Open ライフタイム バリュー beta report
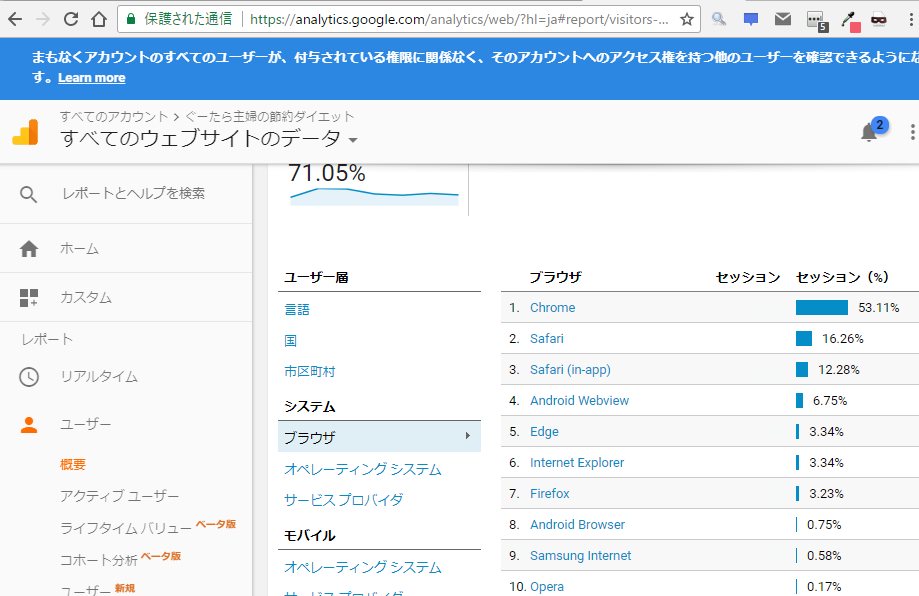The width and height of the screenshot is (919, 596). [125, 528]
